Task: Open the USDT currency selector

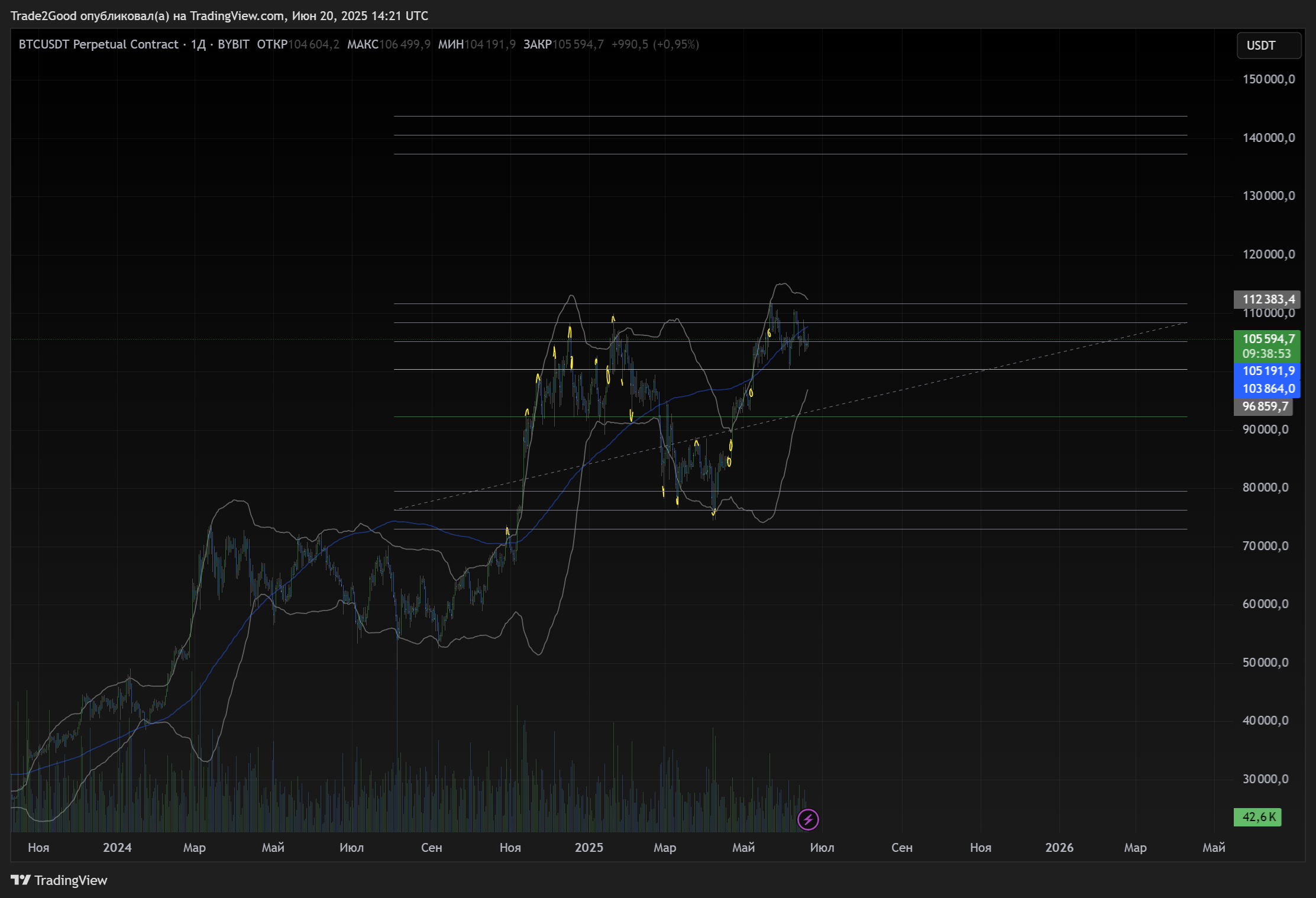Action: click(x=1268, y=46)
